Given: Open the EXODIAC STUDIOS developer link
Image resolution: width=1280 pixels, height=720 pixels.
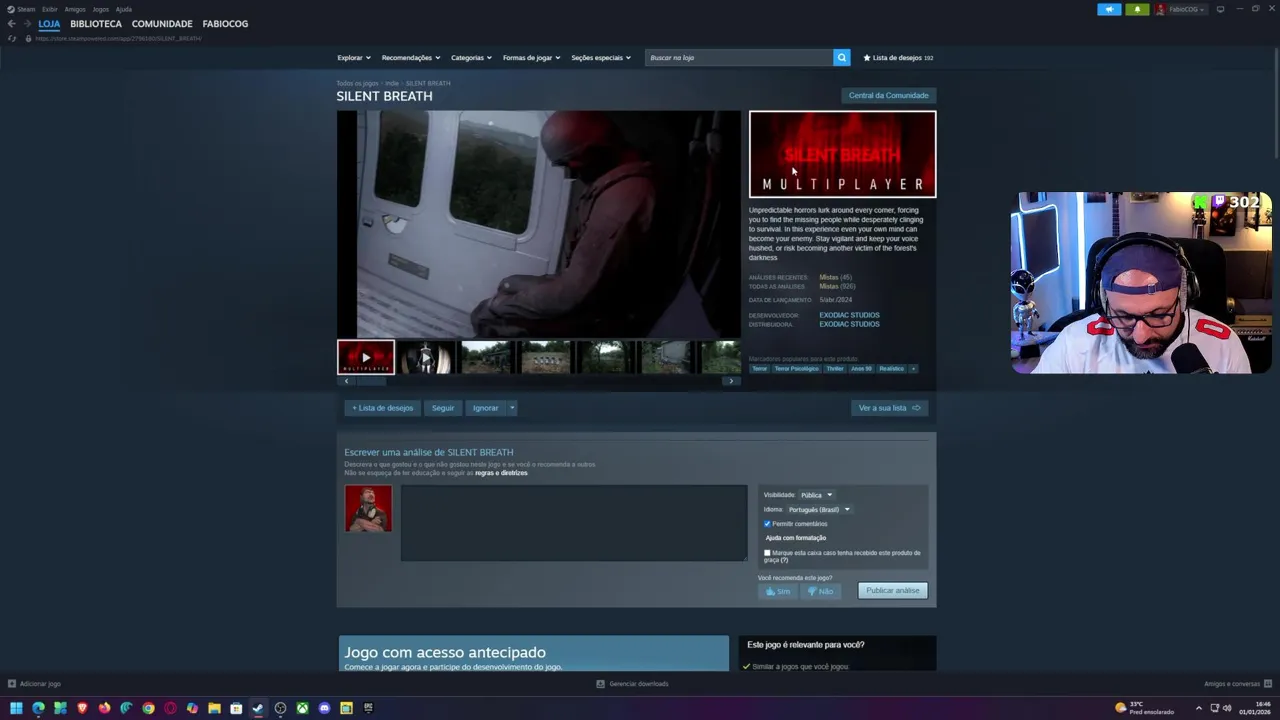Looking at the screenshot, I should tap(849, 315).
